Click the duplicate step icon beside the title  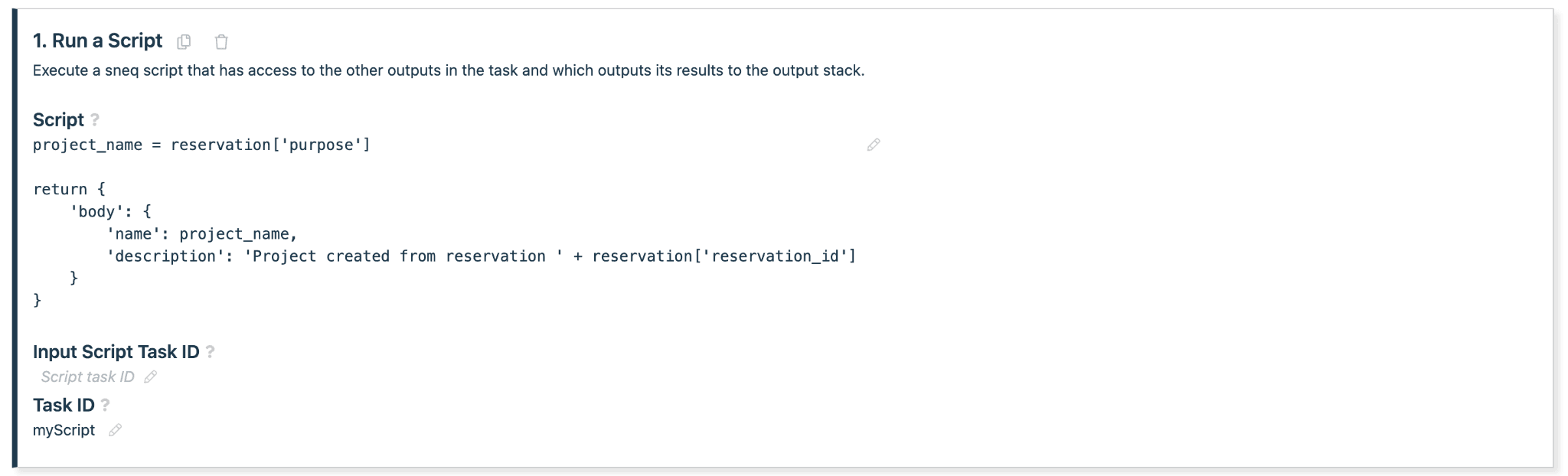point(184,42)
